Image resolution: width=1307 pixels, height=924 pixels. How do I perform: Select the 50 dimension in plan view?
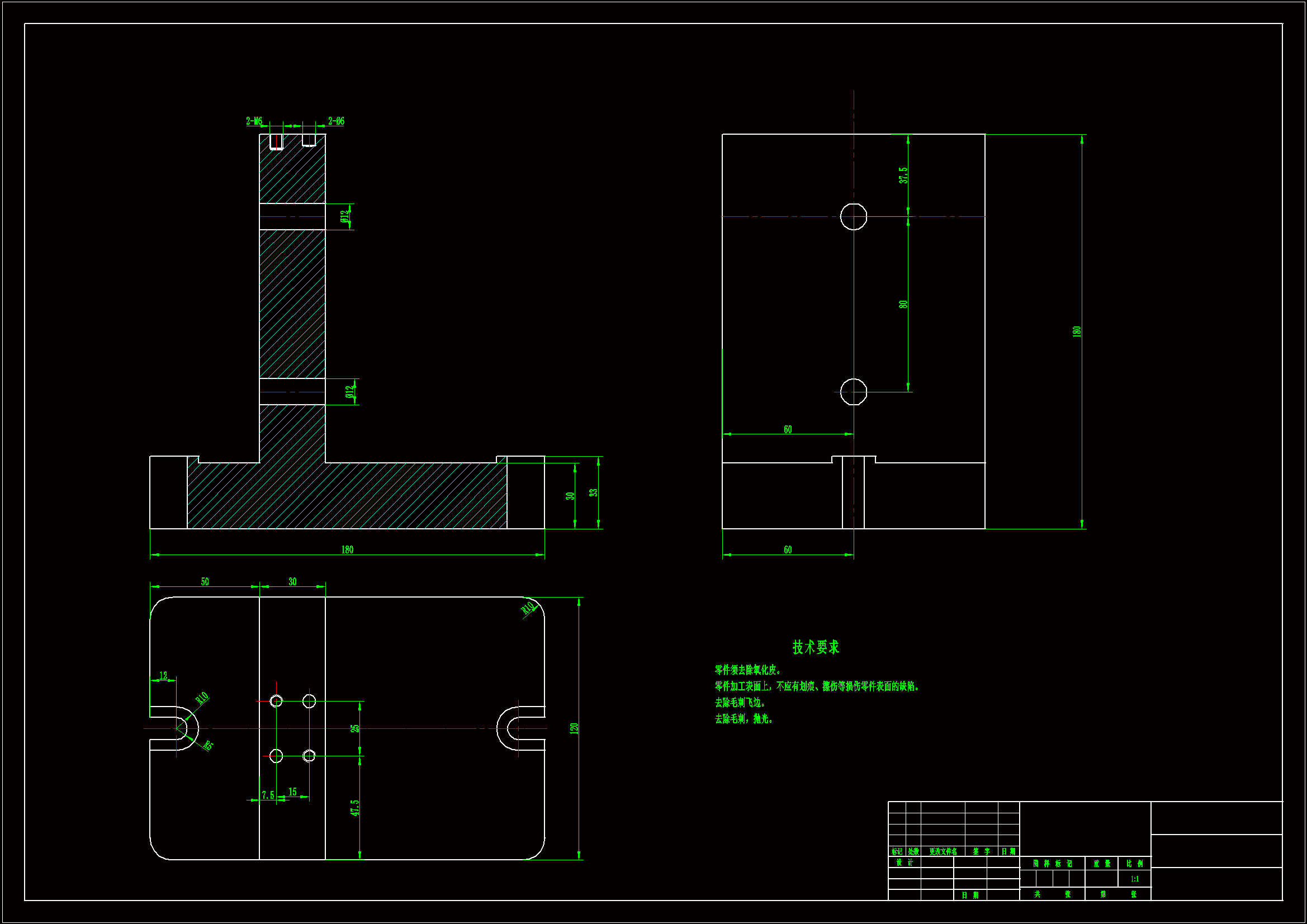[x=205, y=582]
